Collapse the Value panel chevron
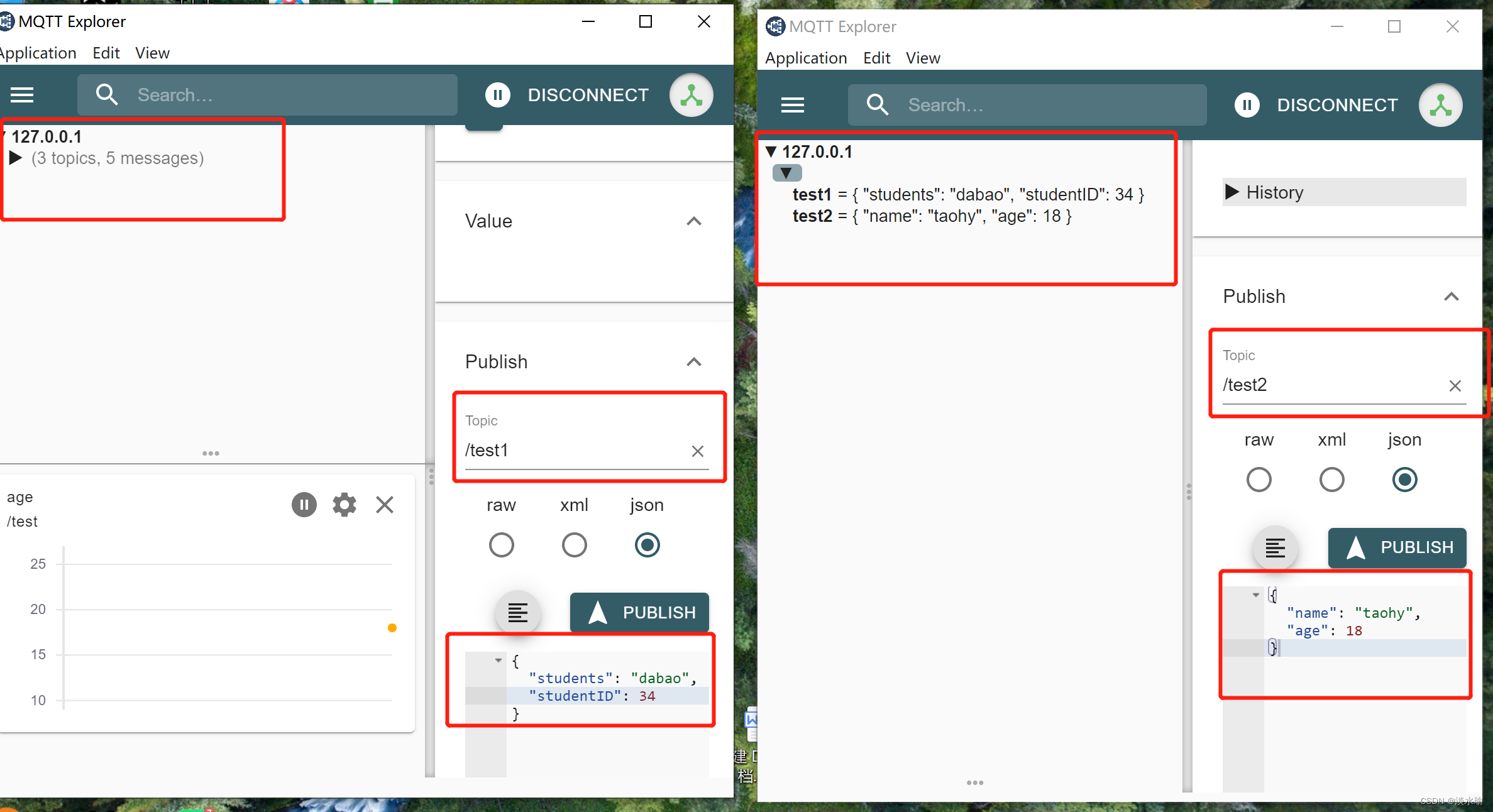 pos(694,221)
